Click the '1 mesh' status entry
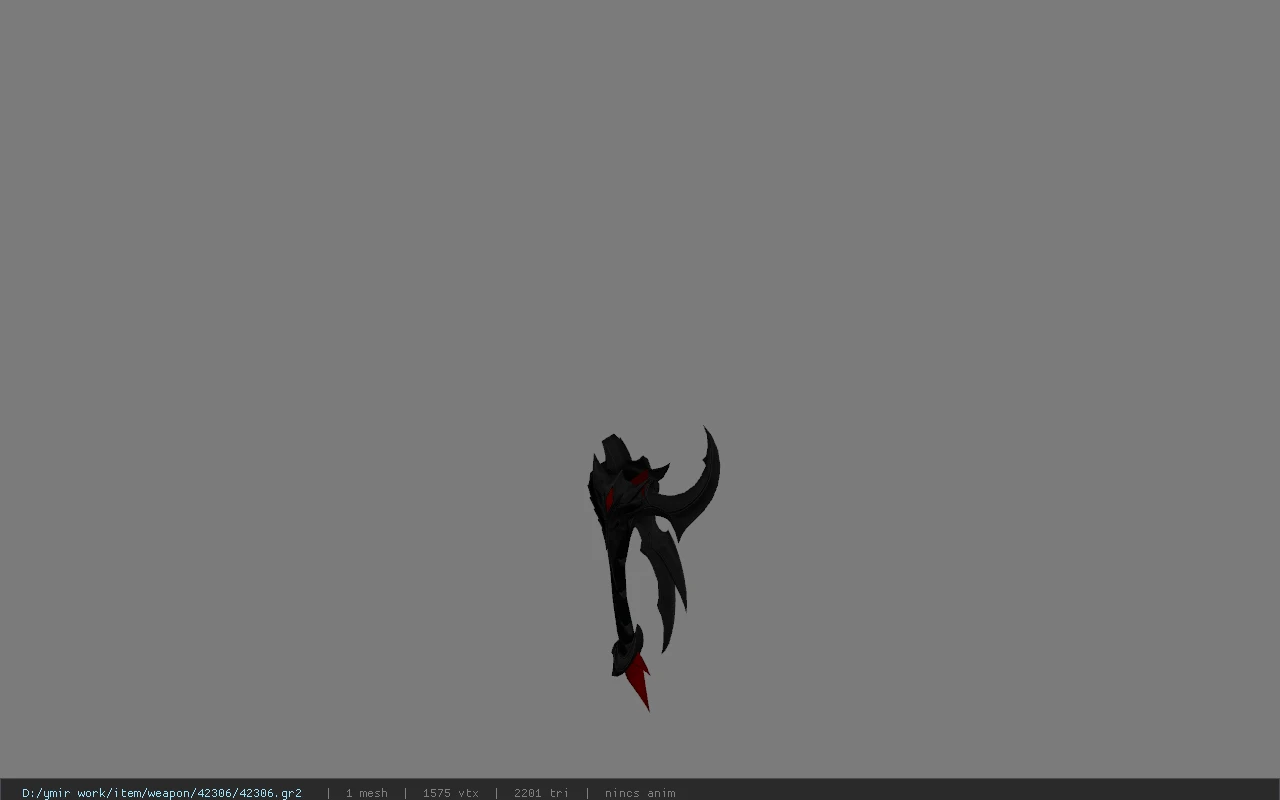This screenshot has height=800, width=1280. pos(367,793)
